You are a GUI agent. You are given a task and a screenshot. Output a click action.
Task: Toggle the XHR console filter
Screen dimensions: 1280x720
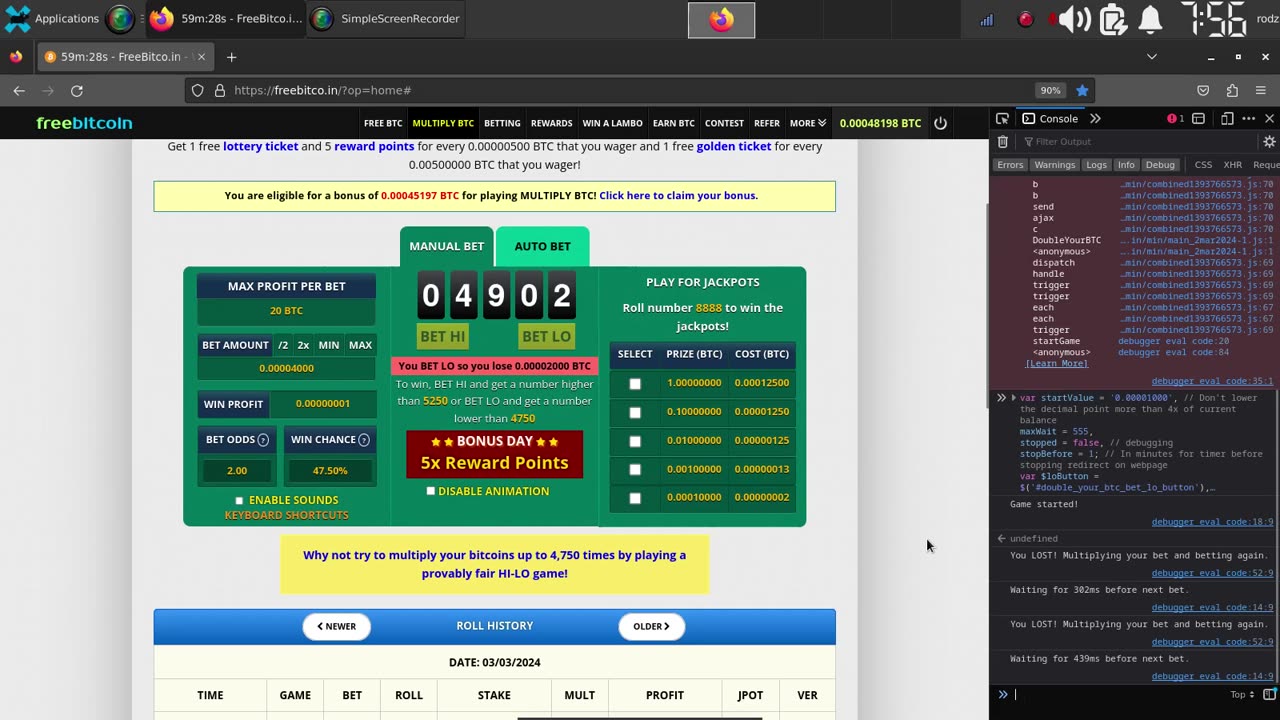pyautogui.click(x=1233, y=165)
